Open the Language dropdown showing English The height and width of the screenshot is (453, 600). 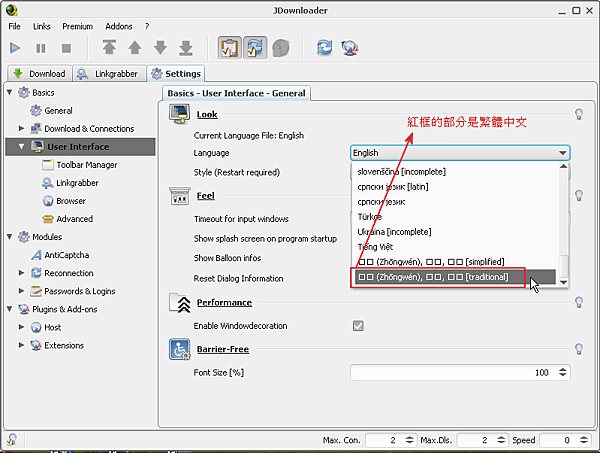pyautogui.click(x=460, y=153)
